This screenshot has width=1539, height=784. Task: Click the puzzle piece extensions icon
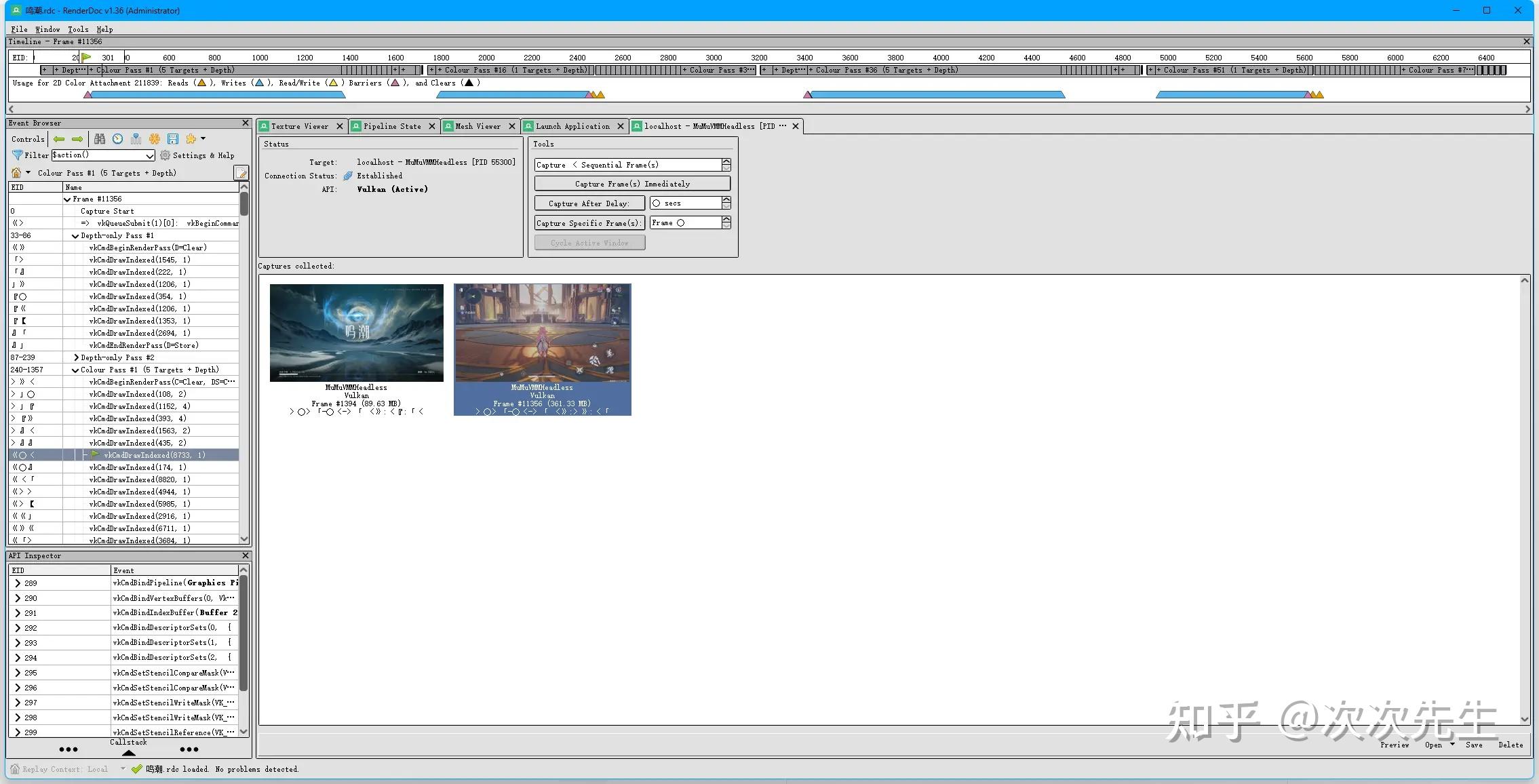191,139
